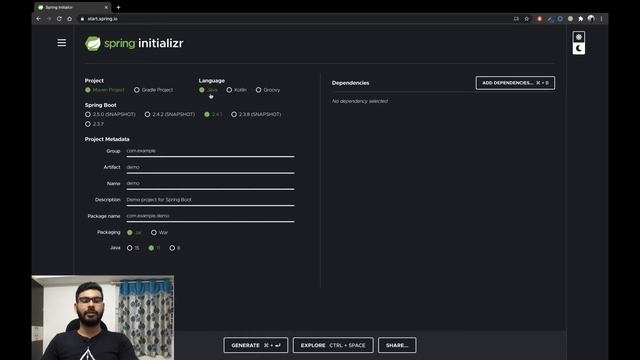Click the Name input field
Viewport: 640px width, 360px height.
[x=210, y=184]
